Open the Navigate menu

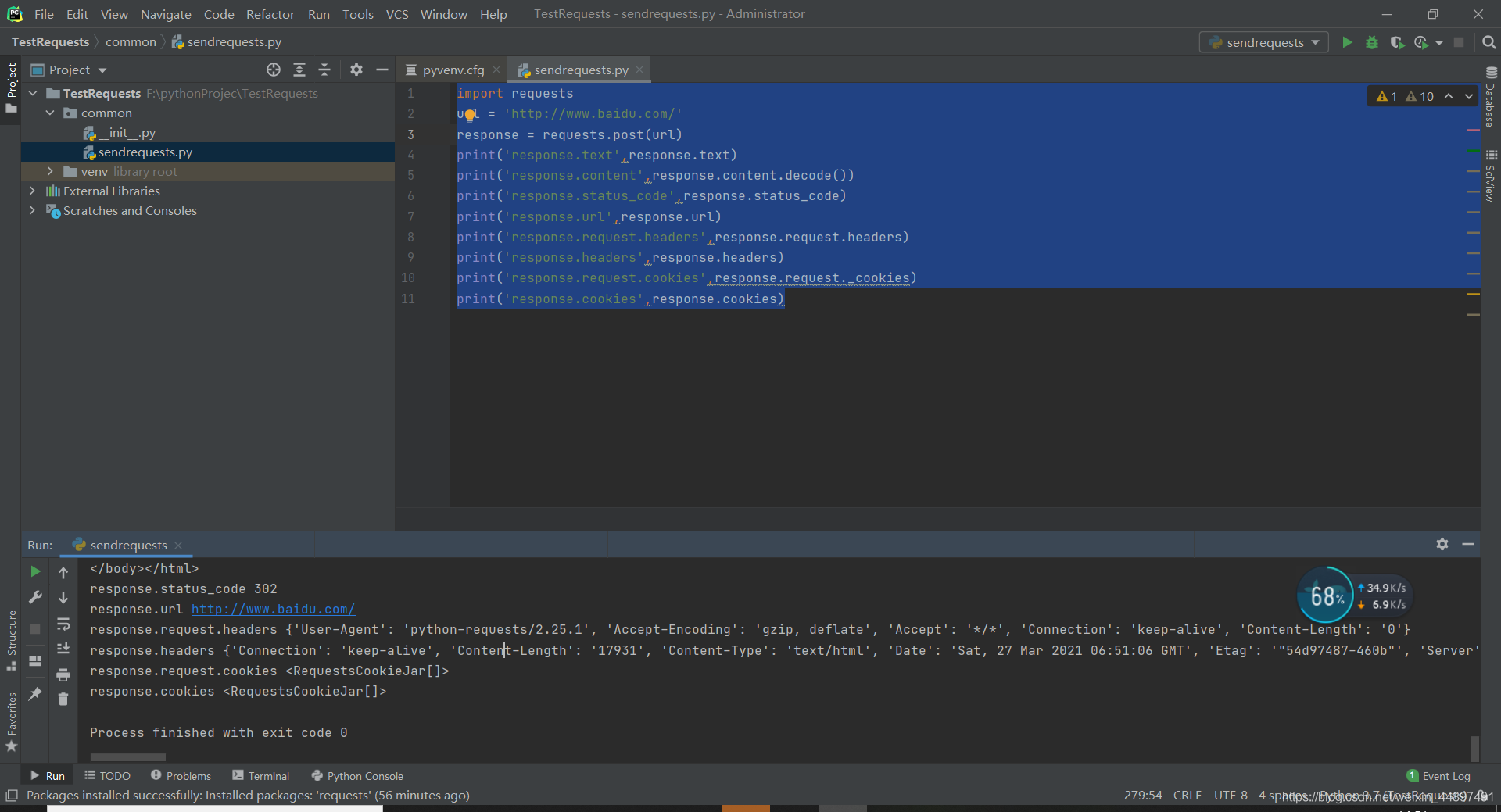(x=166, y=14)
